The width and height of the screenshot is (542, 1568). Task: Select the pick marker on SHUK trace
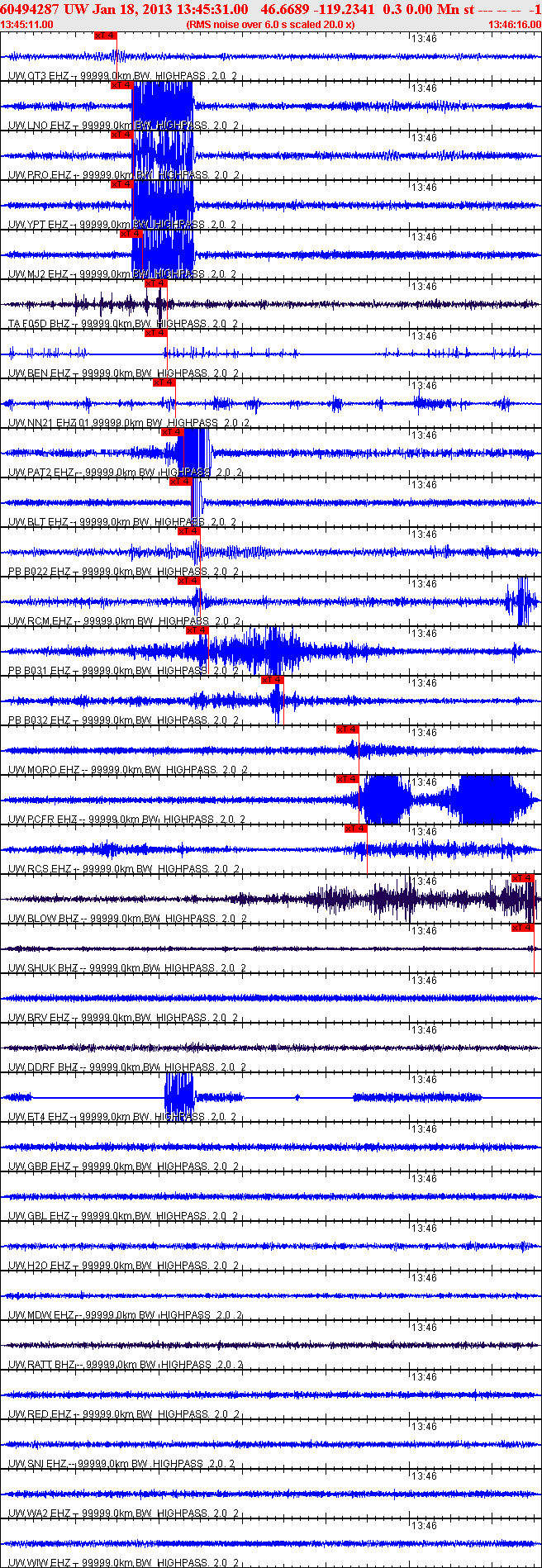tap(523, 928)
